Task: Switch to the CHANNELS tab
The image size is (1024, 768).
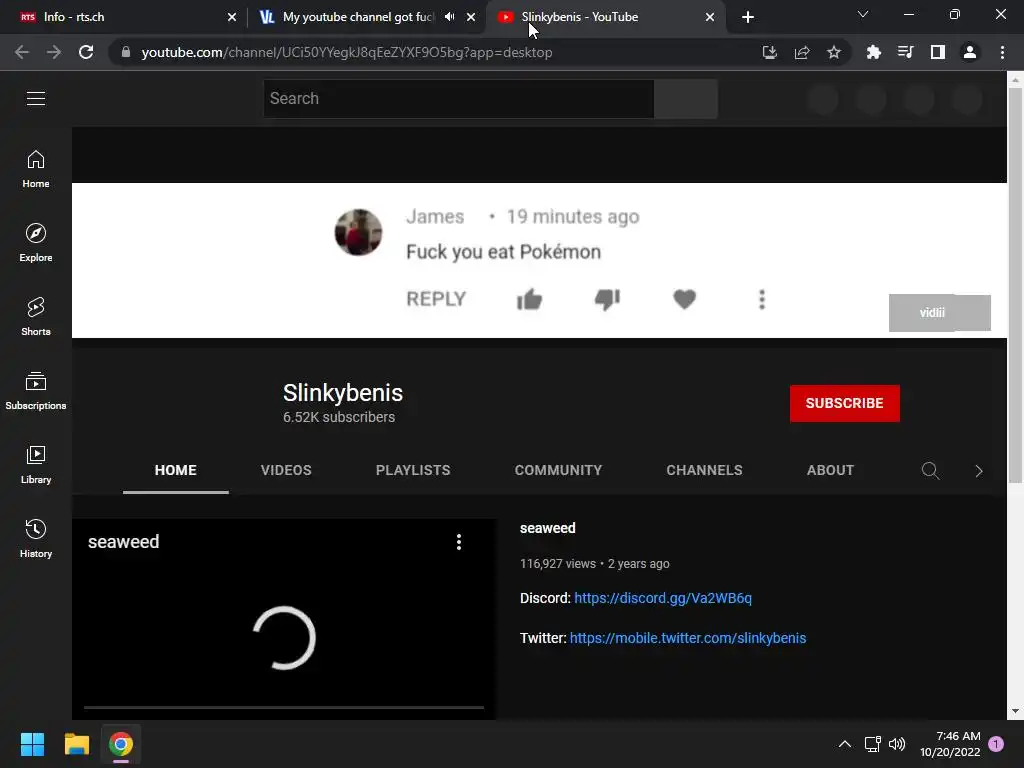Action: tap(704, 470)
